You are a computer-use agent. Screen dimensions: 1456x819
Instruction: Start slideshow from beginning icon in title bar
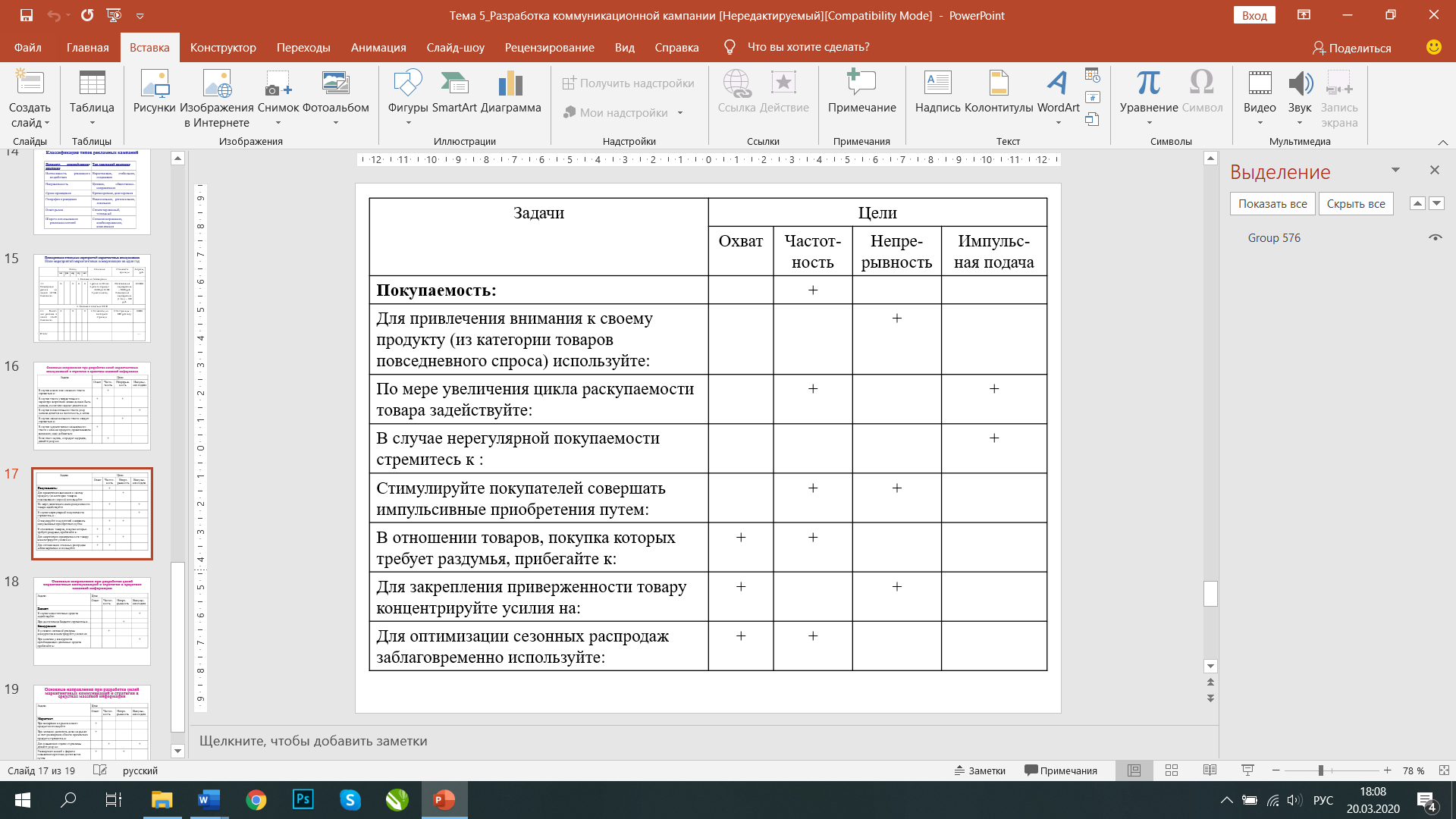tap(115, 15)
